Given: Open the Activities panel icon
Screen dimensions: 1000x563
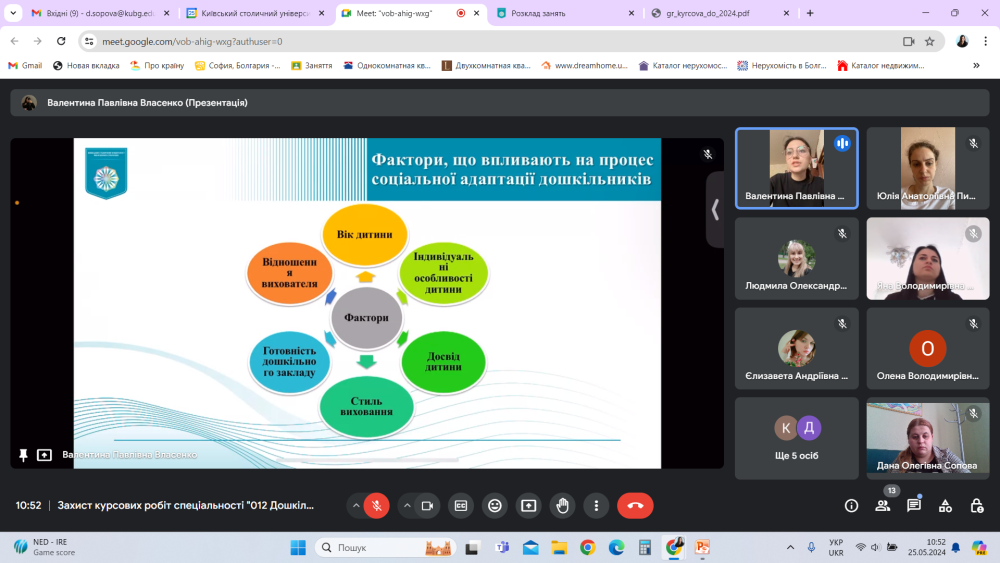Looking at the screenshot, I should (945, 506).
